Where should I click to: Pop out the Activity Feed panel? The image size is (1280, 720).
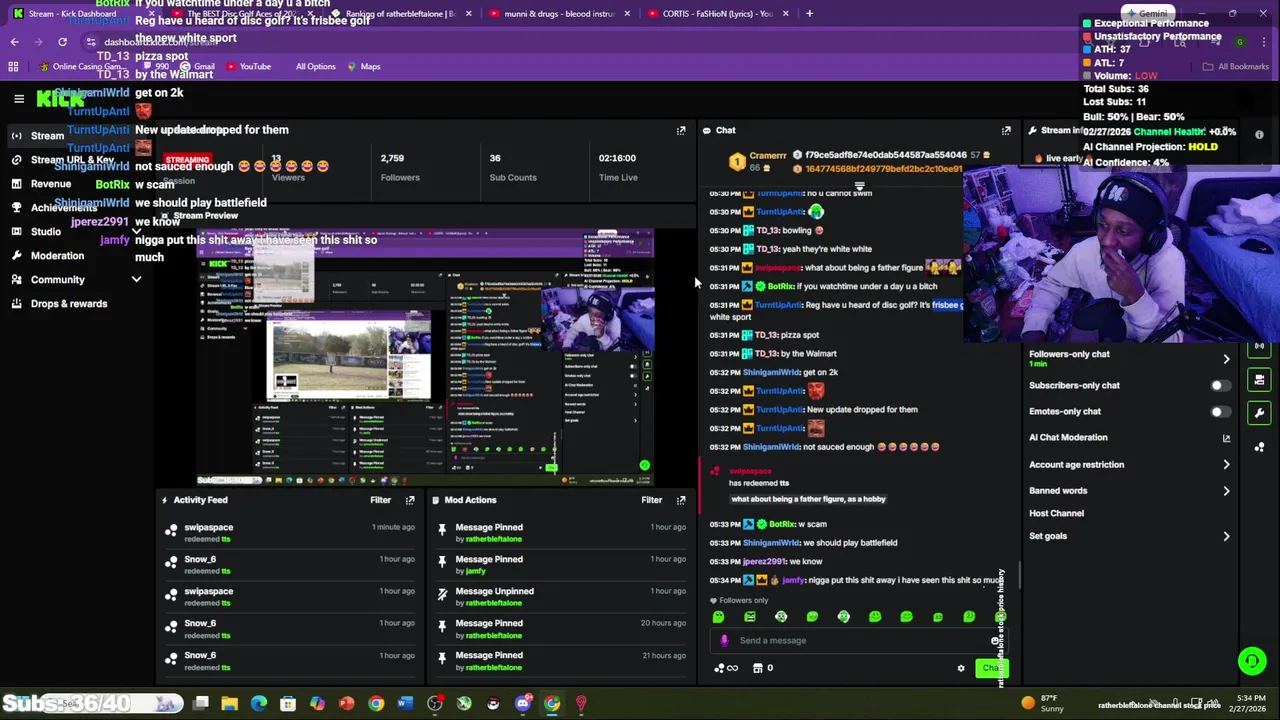410,500
